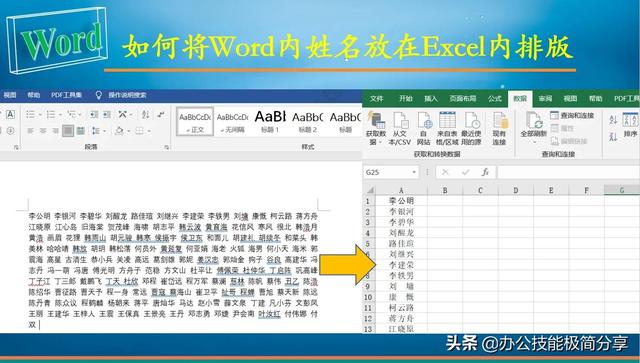Click the Excel formula bar input field
Image resolution: width=640 pixels, height=363 pixels.
point(568,172)
